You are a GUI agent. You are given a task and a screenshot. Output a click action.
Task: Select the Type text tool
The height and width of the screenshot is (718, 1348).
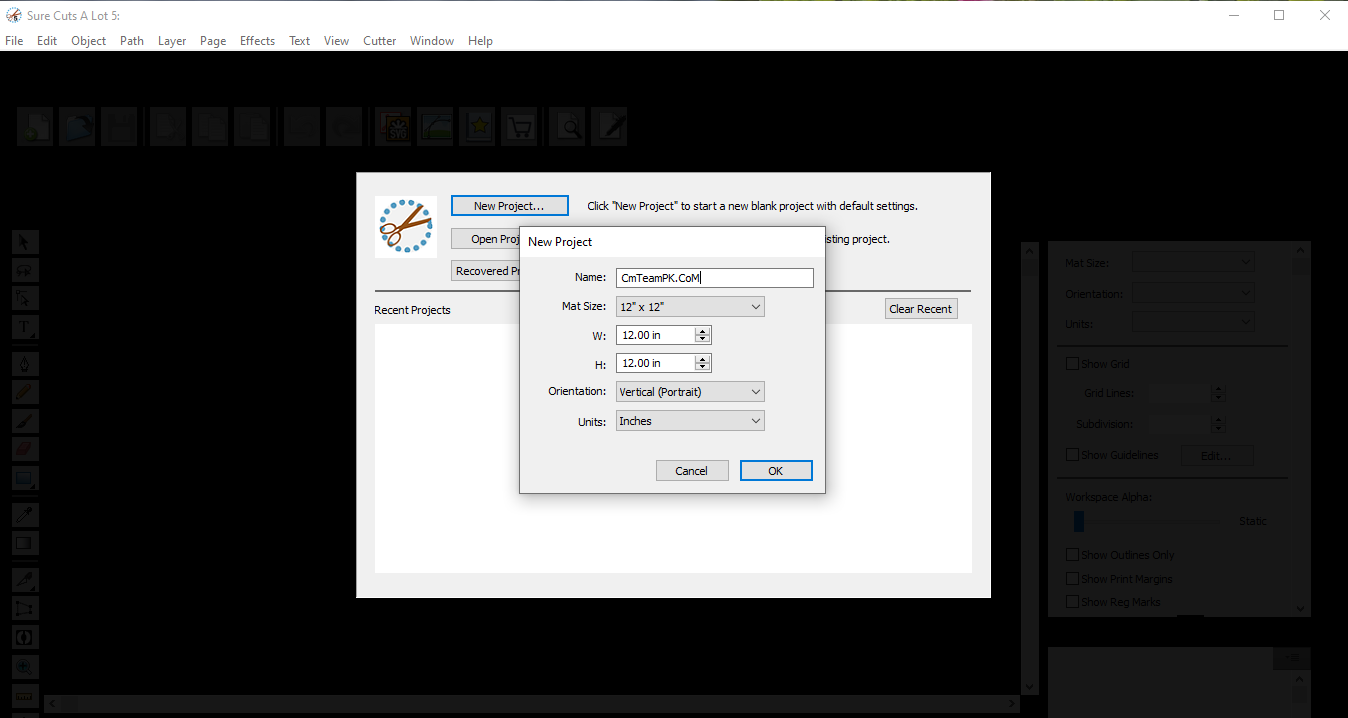pos(25,327)
